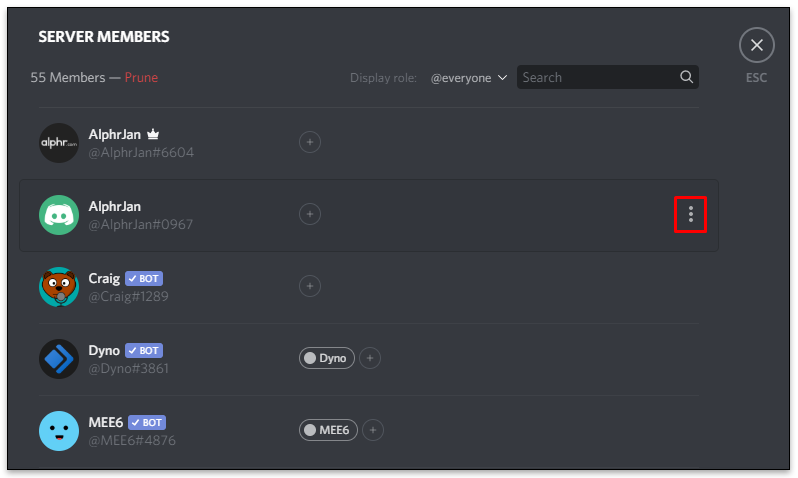
Task: Focus the member Search field
Action: [x=608, y=77]
